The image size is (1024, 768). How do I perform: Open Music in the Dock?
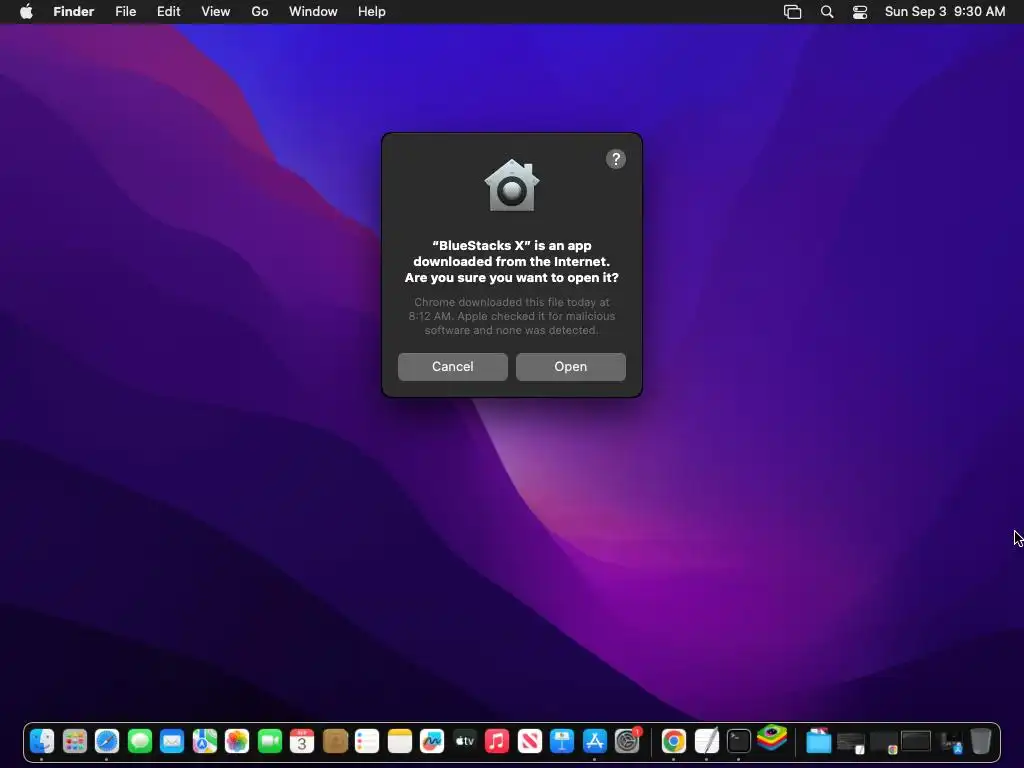coord(497,741)
